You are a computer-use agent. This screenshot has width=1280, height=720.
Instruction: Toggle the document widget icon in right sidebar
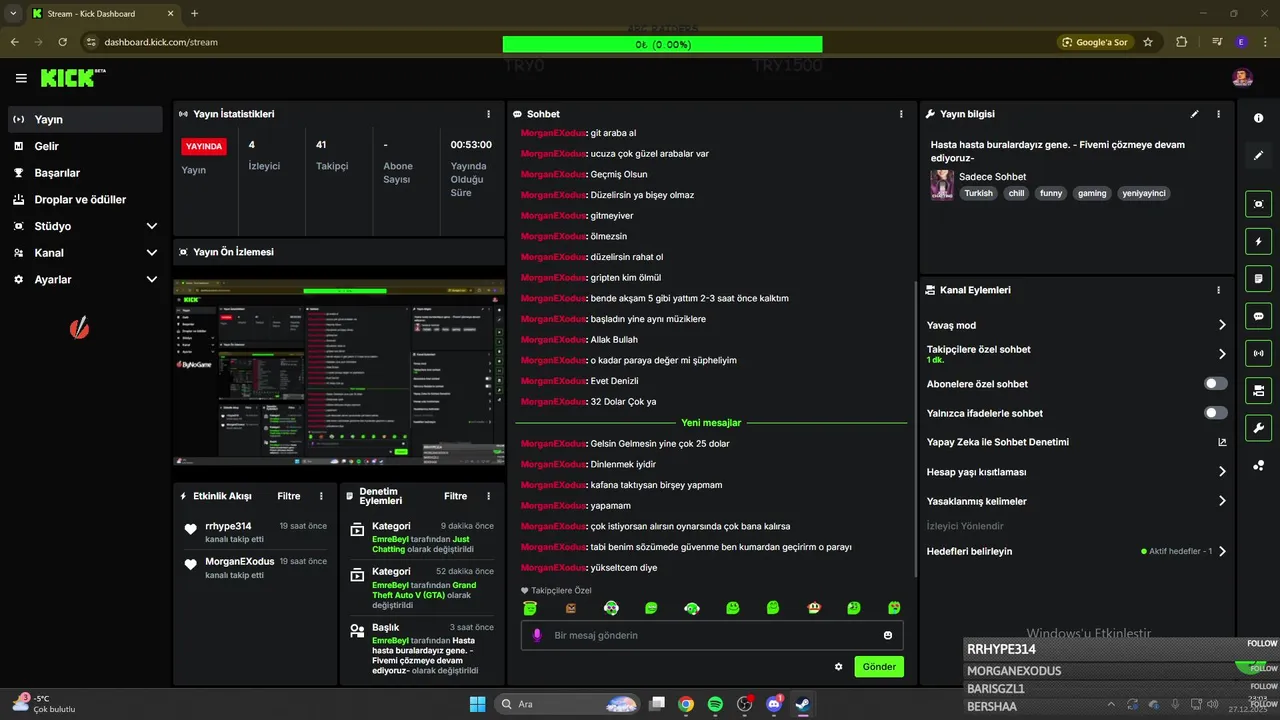1258,278
